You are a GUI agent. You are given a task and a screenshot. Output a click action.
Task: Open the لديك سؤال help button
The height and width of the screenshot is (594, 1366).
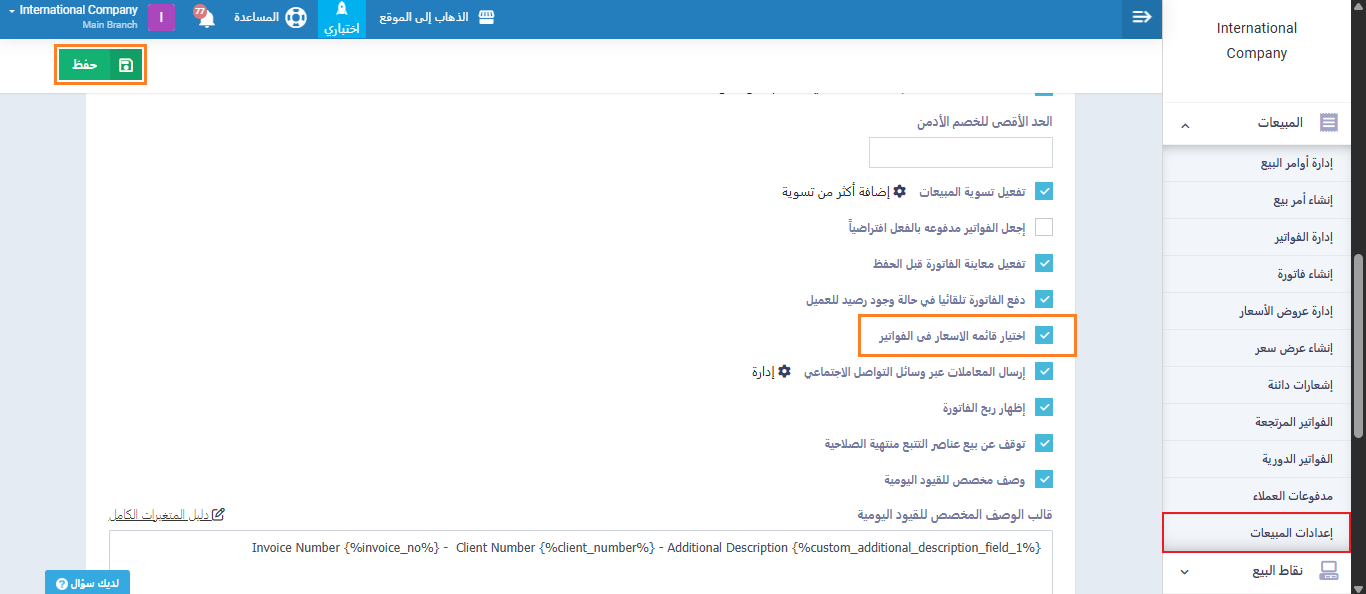click(x=88, y=583)
